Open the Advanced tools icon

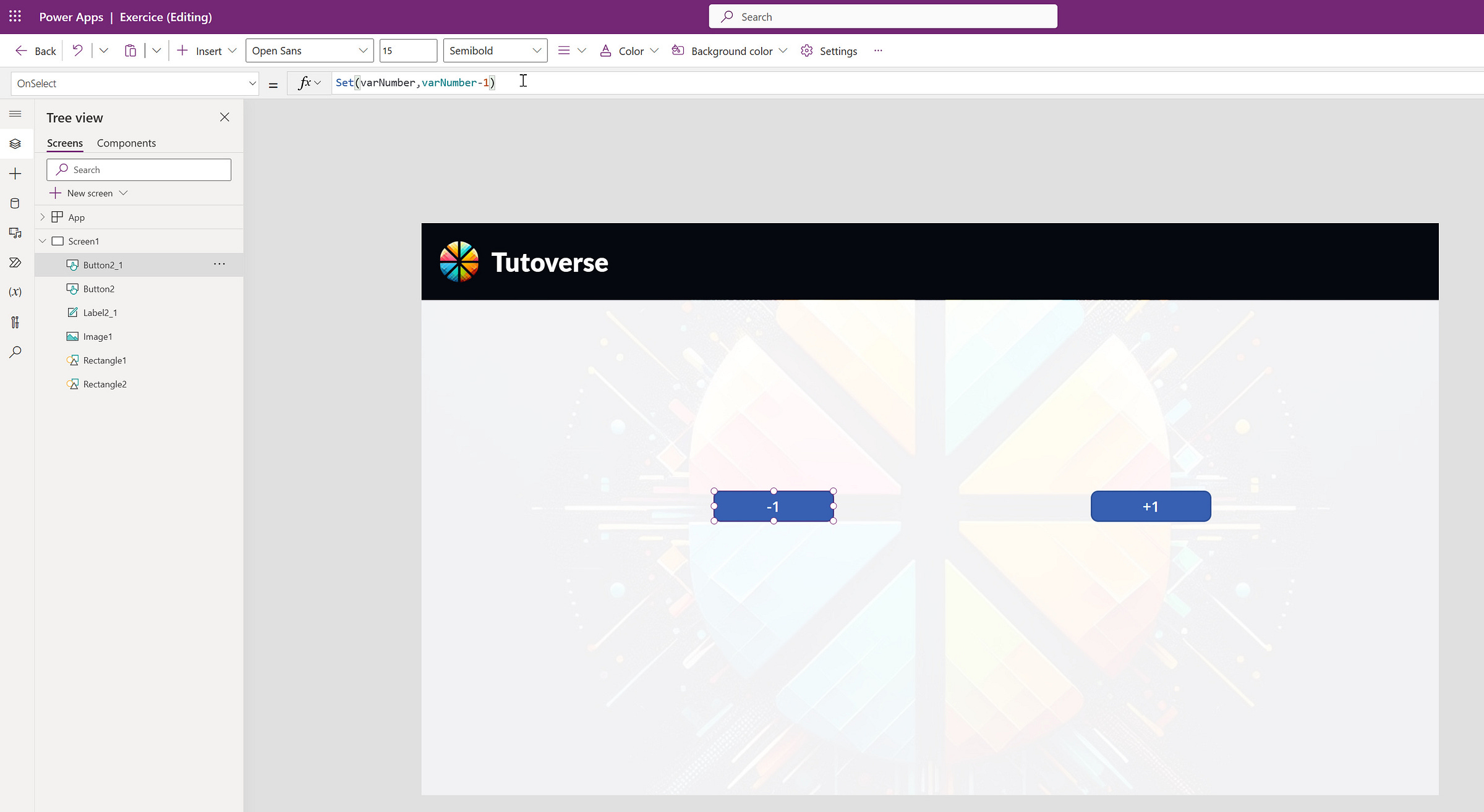click(15, 322)
